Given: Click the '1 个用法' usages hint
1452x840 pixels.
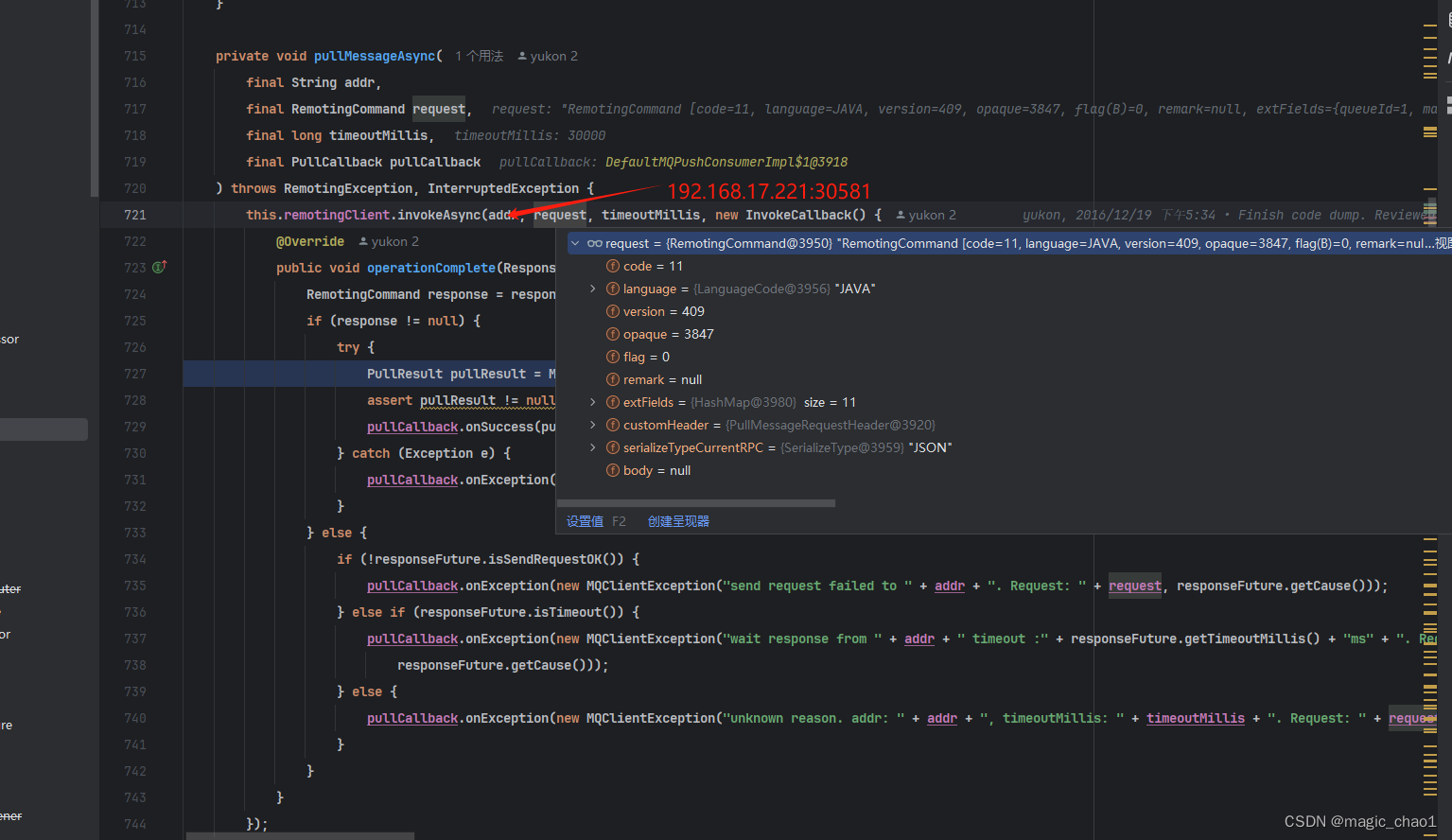Looking at the screenshot, I should [479, 56].
